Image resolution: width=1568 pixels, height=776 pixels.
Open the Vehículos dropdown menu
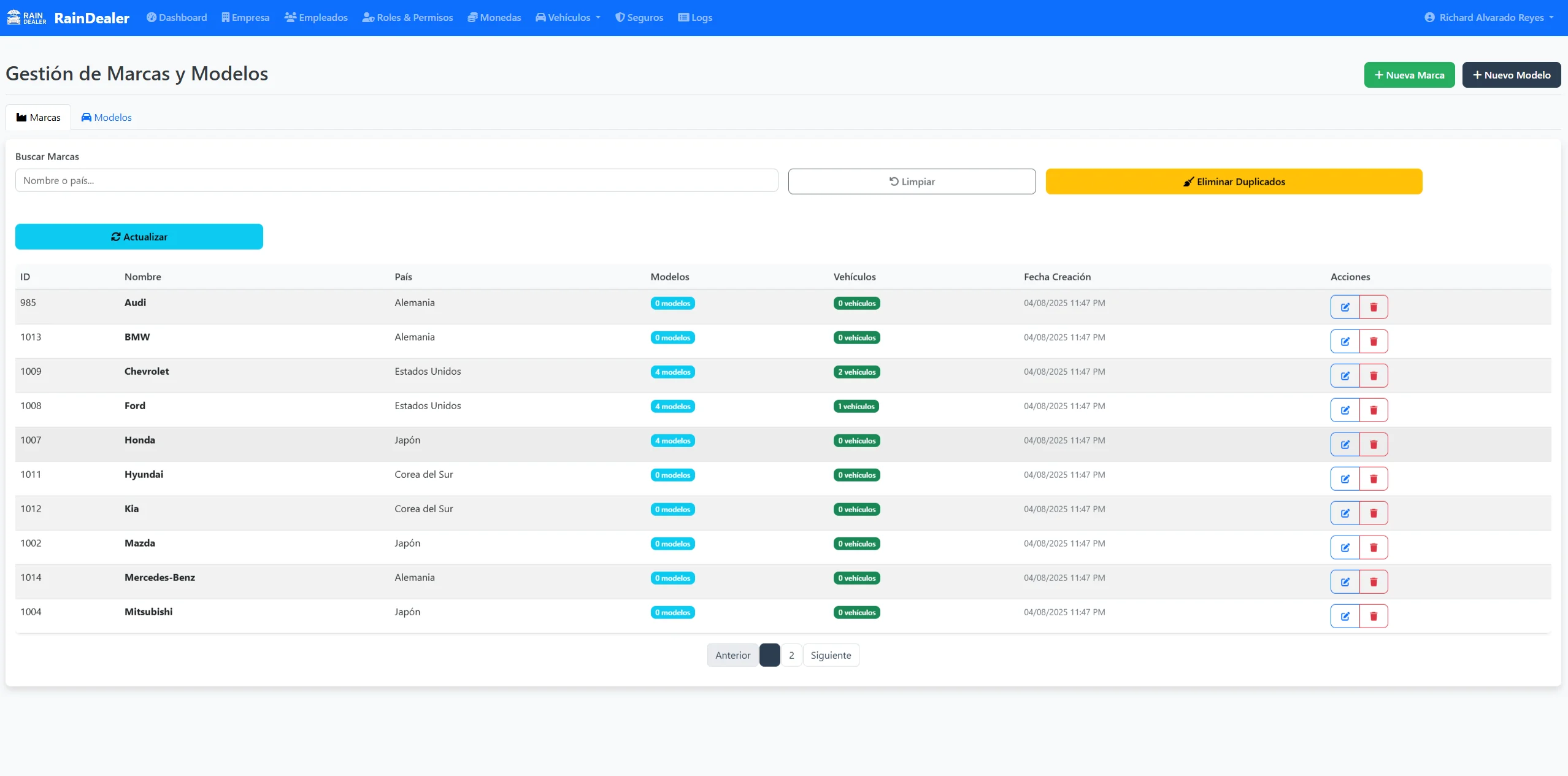pos(567,18)
